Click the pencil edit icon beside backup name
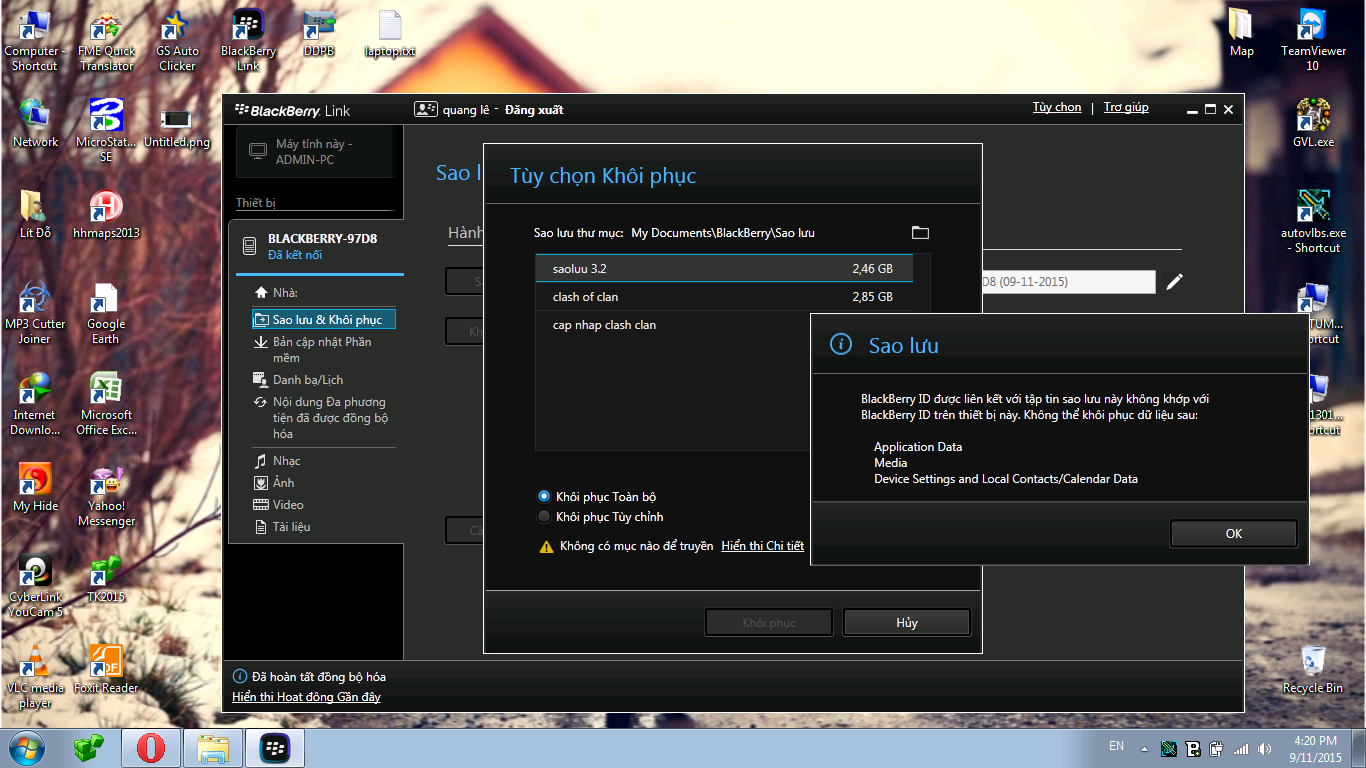Screen dimensions: 1366x768 pos(1174,282)
